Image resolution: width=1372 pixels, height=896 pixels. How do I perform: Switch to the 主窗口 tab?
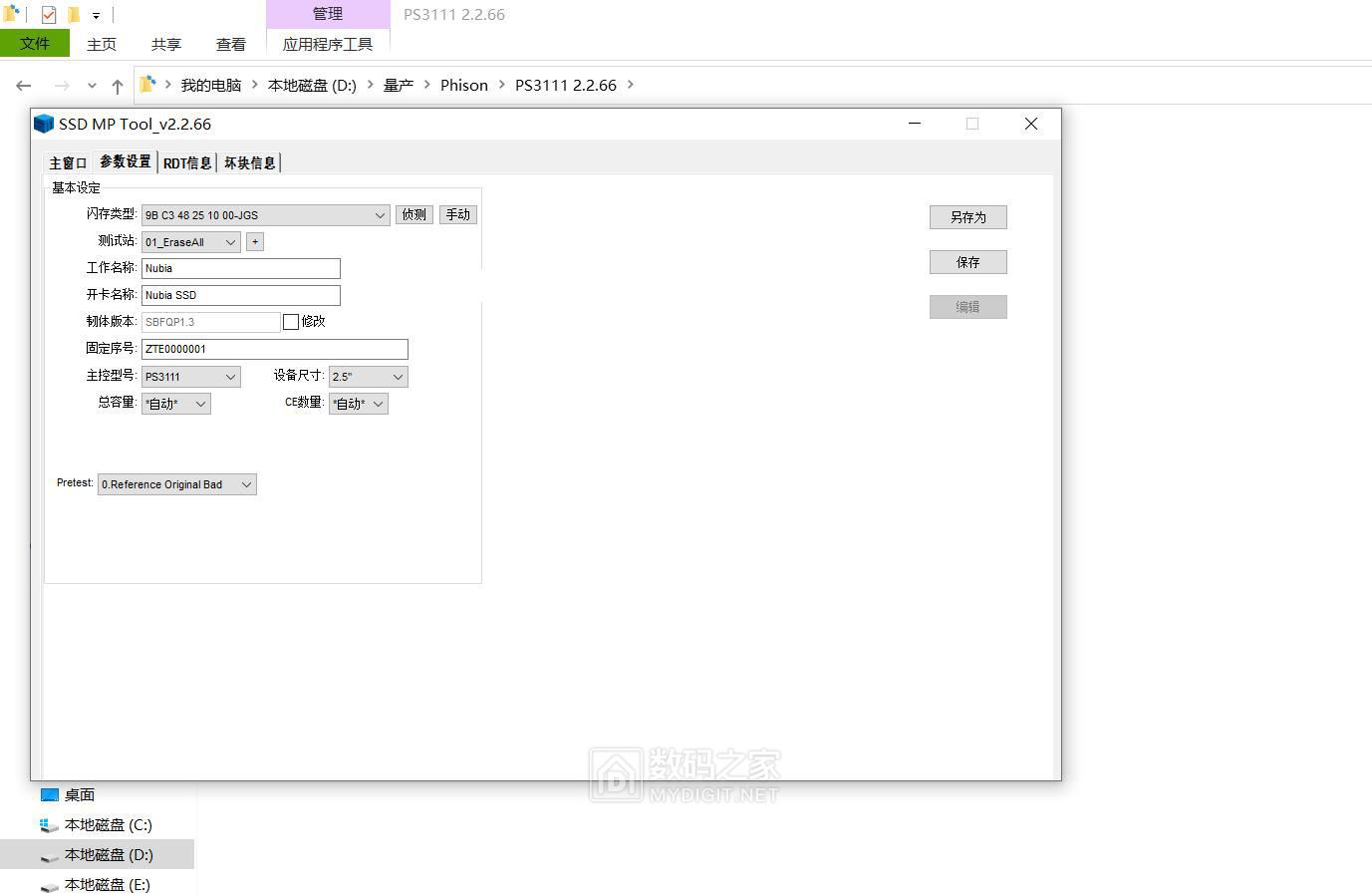[69, 163]
